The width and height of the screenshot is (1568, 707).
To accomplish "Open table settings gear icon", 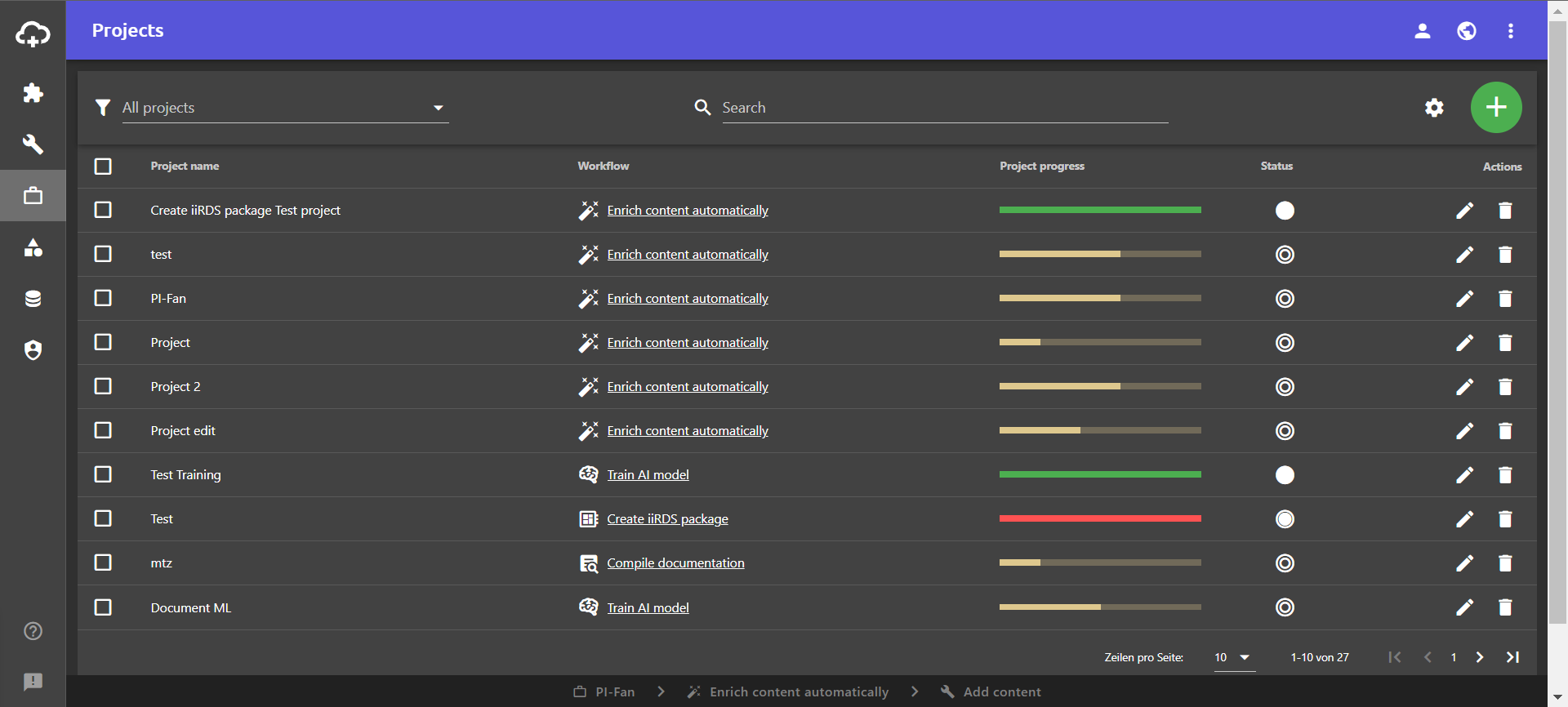I will 1434,108.
